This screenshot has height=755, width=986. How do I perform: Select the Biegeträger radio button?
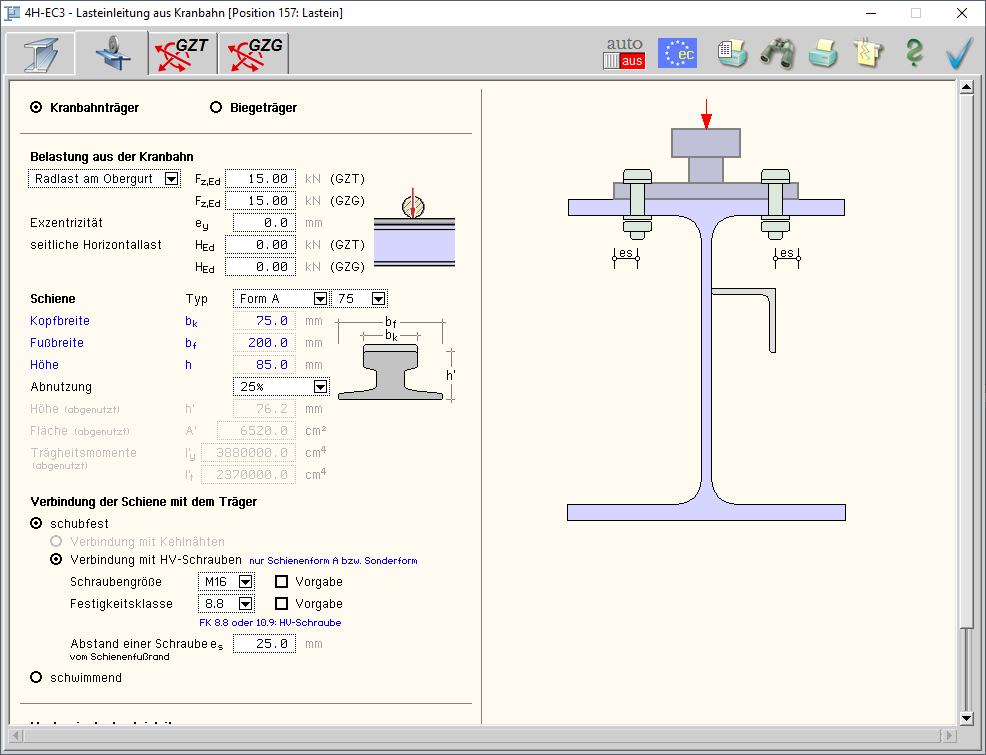pos(216,108)
